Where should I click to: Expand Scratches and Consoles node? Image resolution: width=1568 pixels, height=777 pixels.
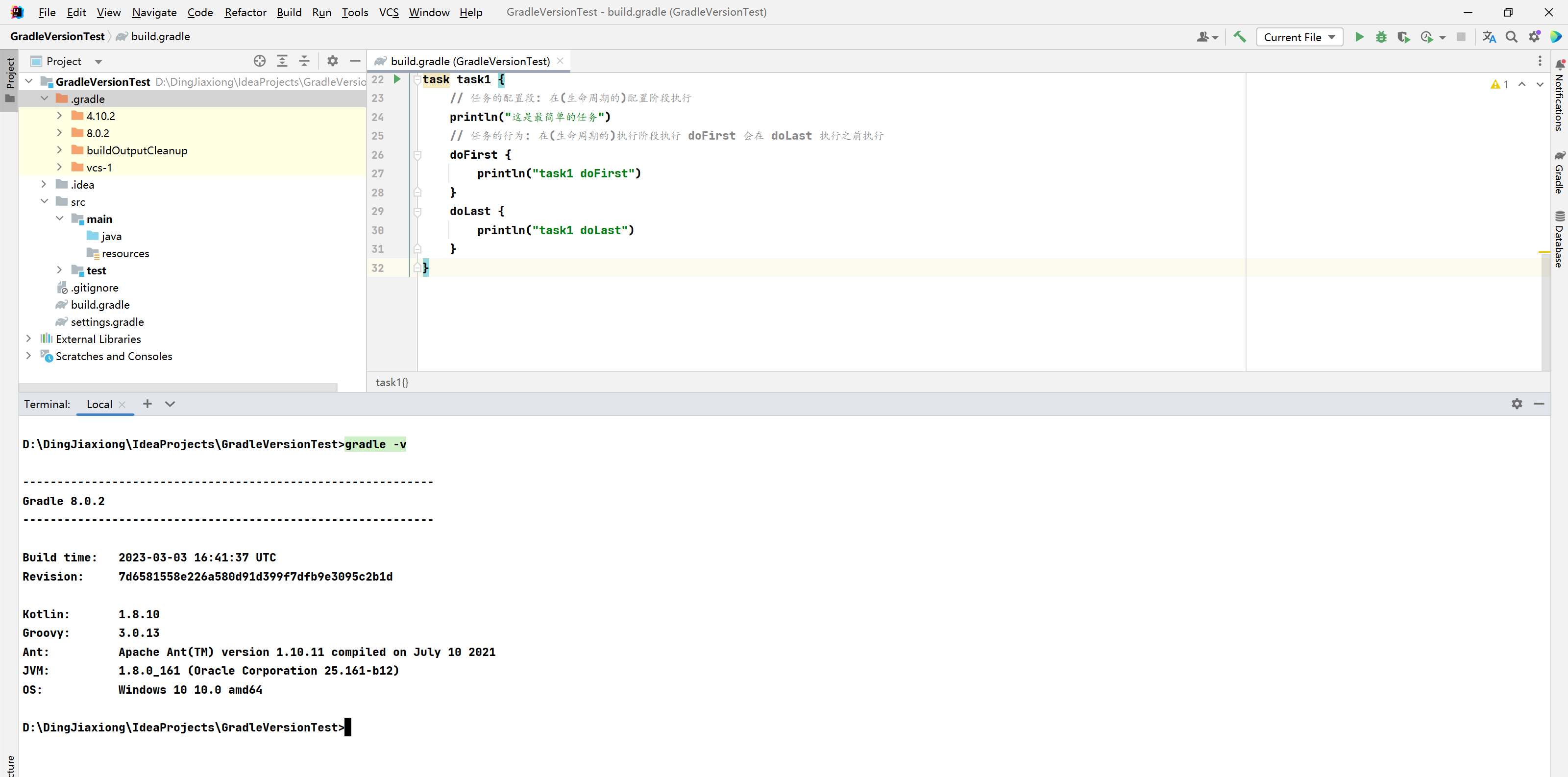click(x=28, y=355)
